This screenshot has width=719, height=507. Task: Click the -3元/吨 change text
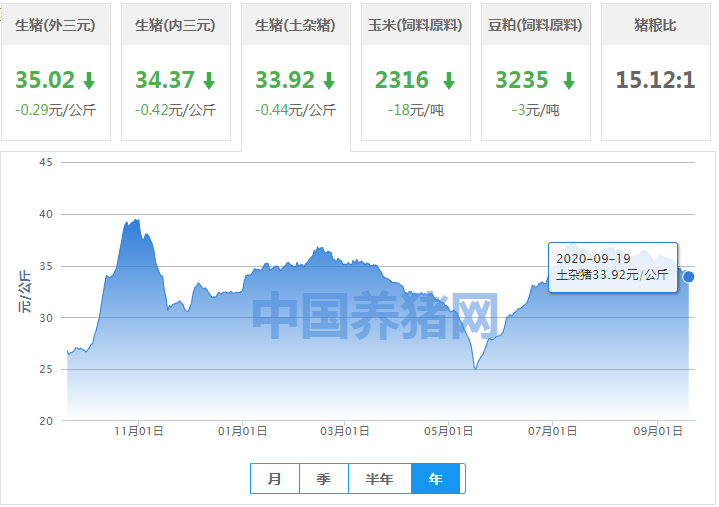tap(536, 110)
